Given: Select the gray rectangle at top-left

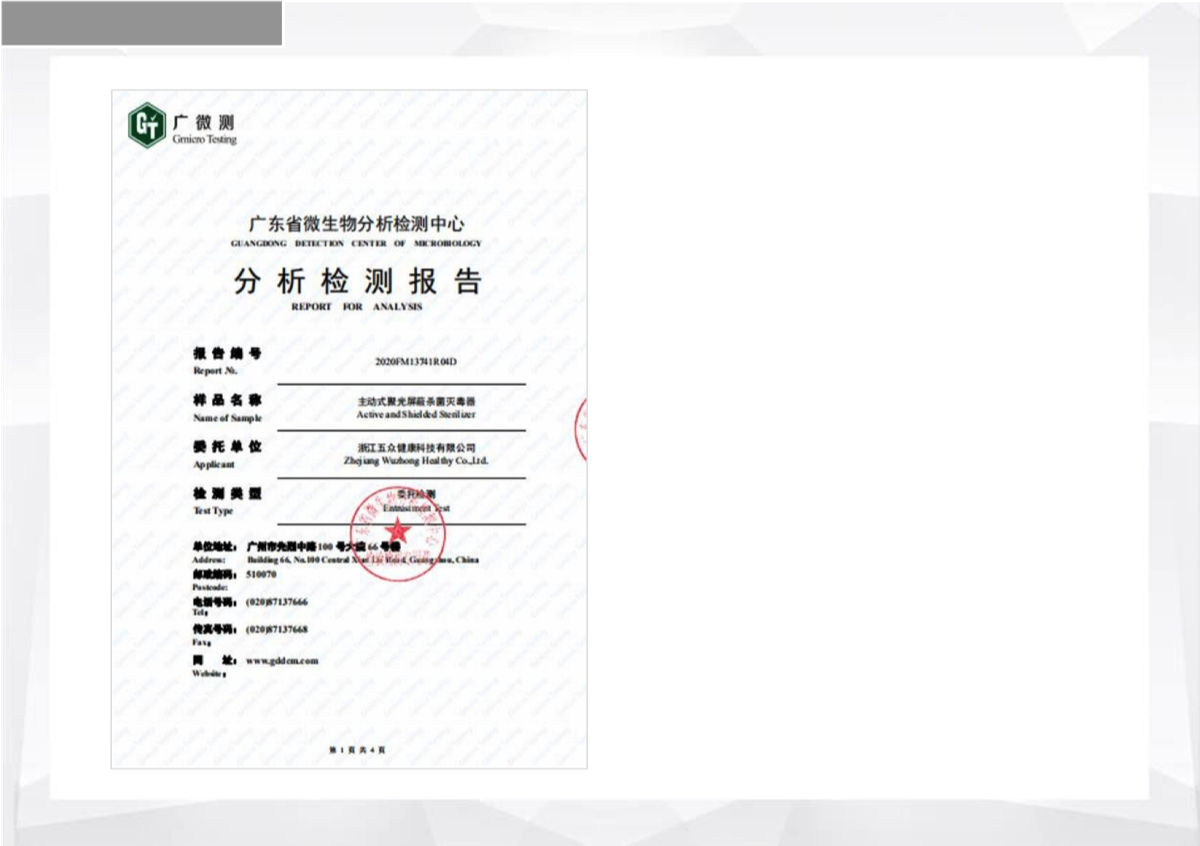Looking at the screenshot, I should pos(141,23).
